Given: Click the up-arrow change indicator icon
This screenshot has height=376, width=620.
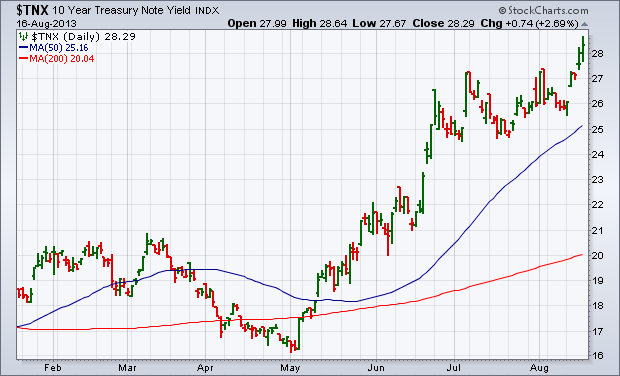Looking at the screenshot, I should (584, 25).
